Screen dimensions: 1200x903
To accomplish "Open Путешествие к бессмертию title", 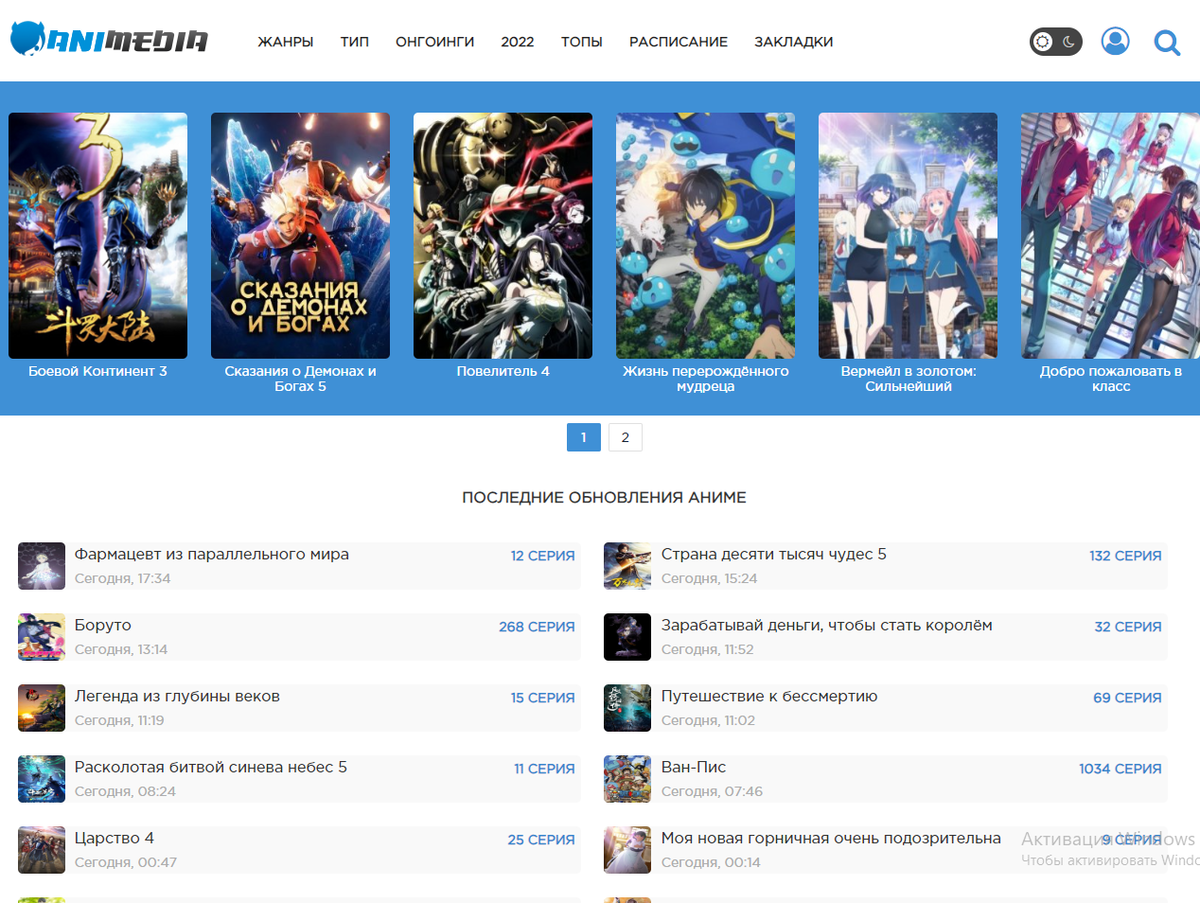I will tap(769, 696).
